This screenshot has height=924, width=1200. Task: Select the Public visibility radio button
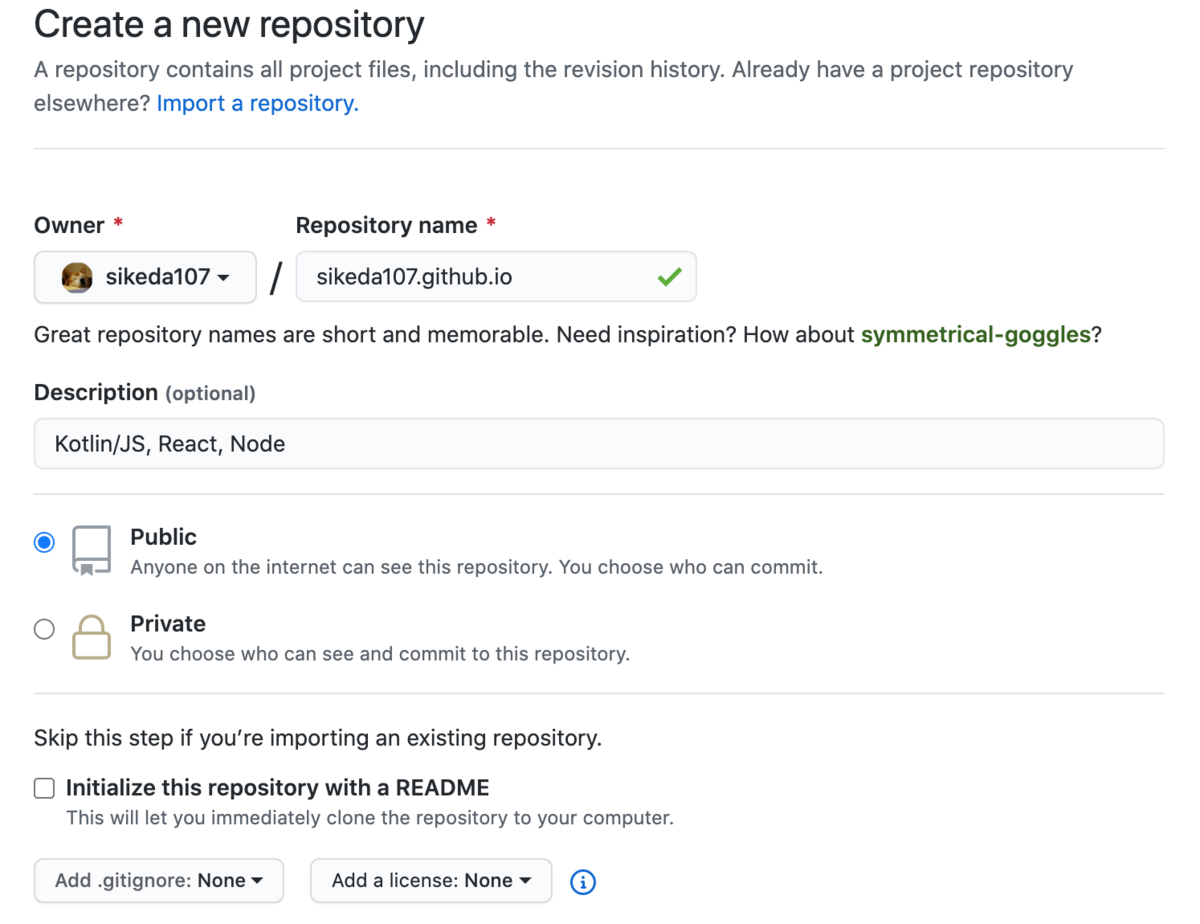point(43,541)
